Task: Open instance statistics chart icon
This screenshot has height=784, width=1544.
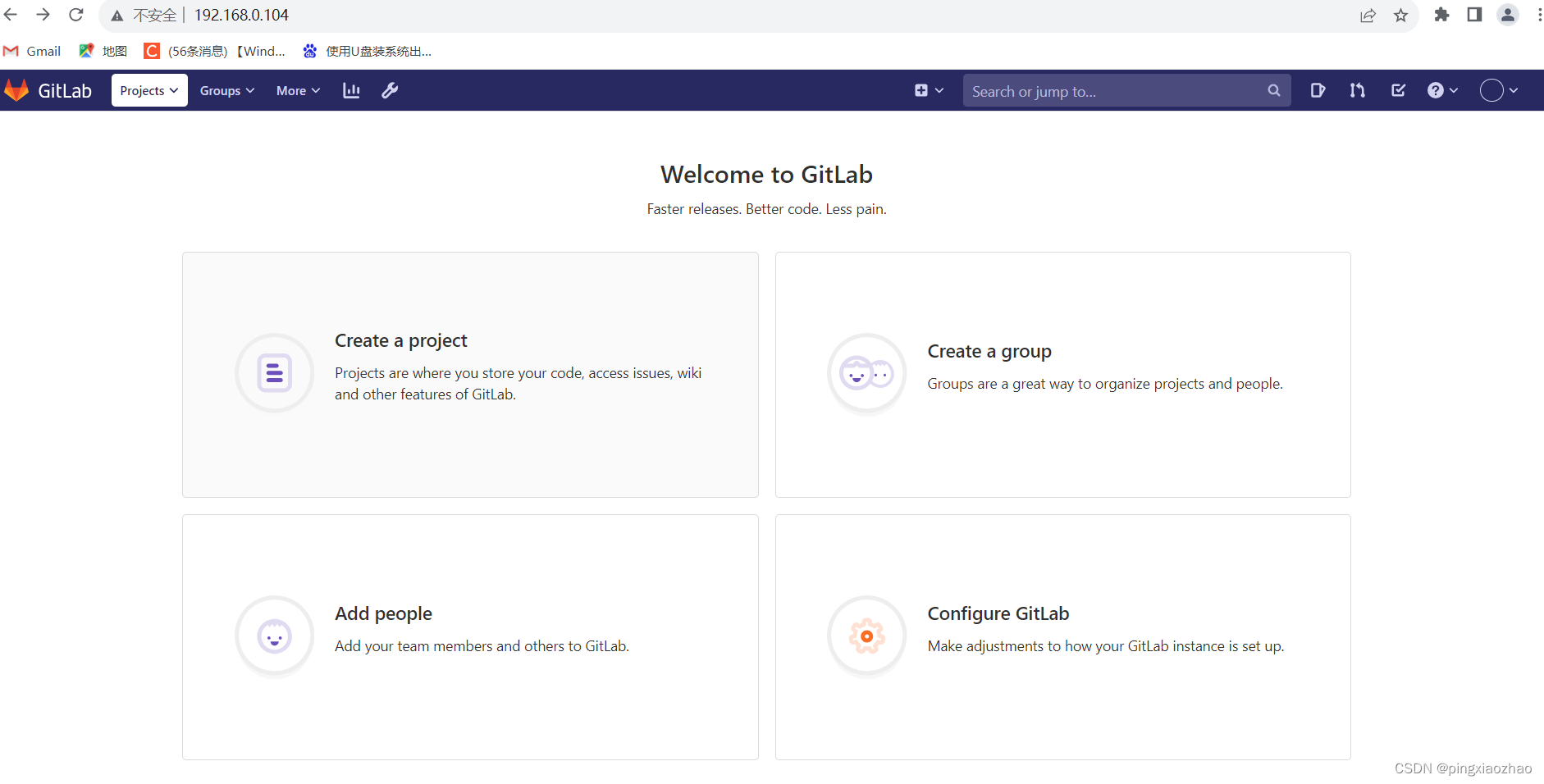Action: [x=351, y=90]
